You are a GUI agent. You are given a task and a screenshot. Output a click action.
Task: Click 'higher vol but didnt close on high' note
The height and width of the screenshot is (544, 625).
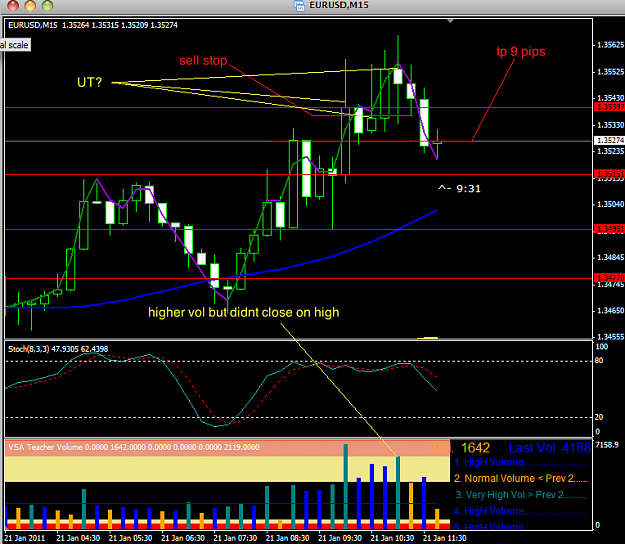[x=244, y=312]
